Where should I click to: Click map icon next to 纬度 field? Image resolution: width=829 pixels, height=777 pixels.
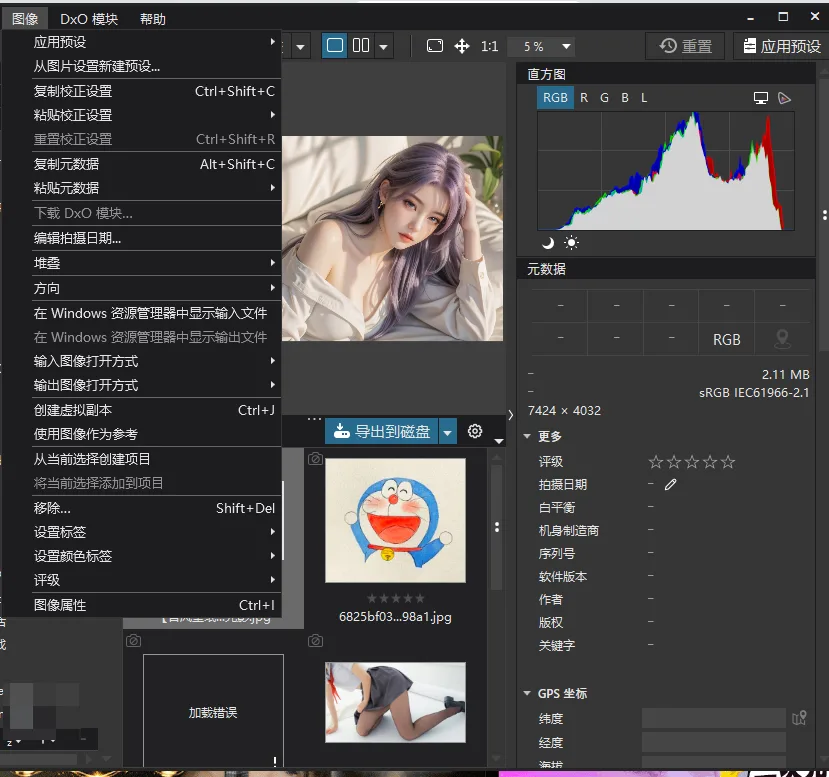coord(799,718)
